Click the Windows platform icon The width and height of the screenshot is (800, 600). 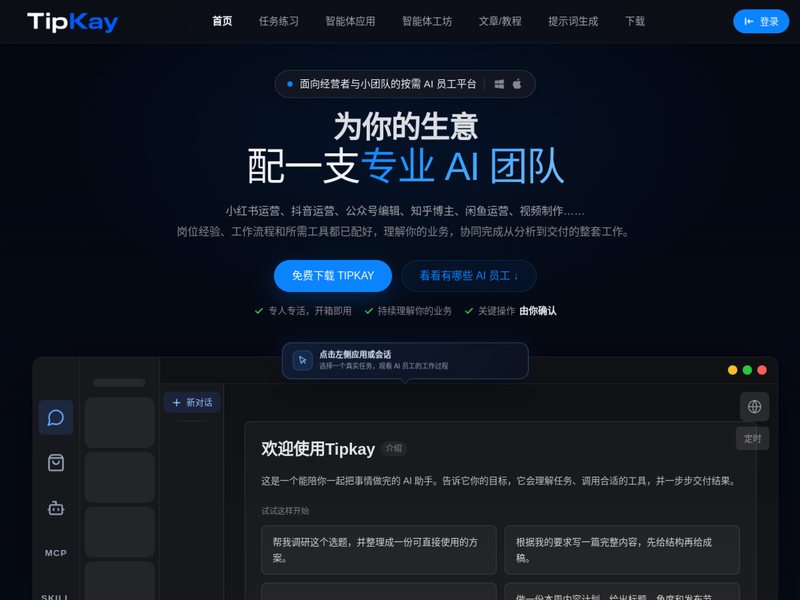pos(499,84)
